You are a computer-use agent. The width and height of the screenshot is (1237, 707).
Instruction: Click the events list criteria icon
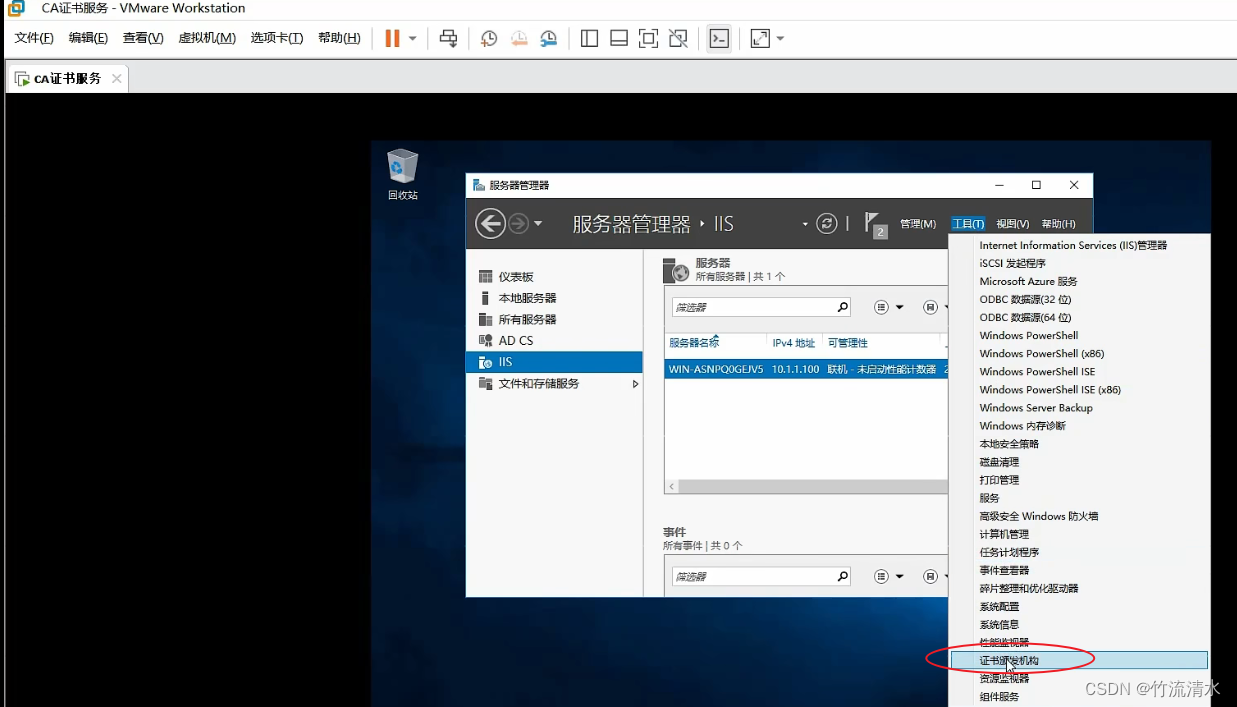click(x=882, y=577)
